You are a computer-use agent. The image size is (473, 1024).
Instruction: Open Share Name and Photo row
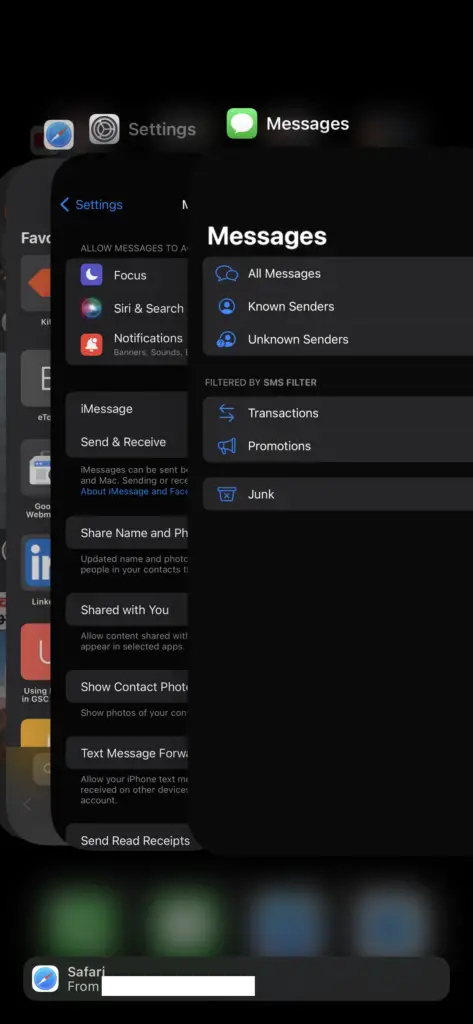click(x=127, y=533)
